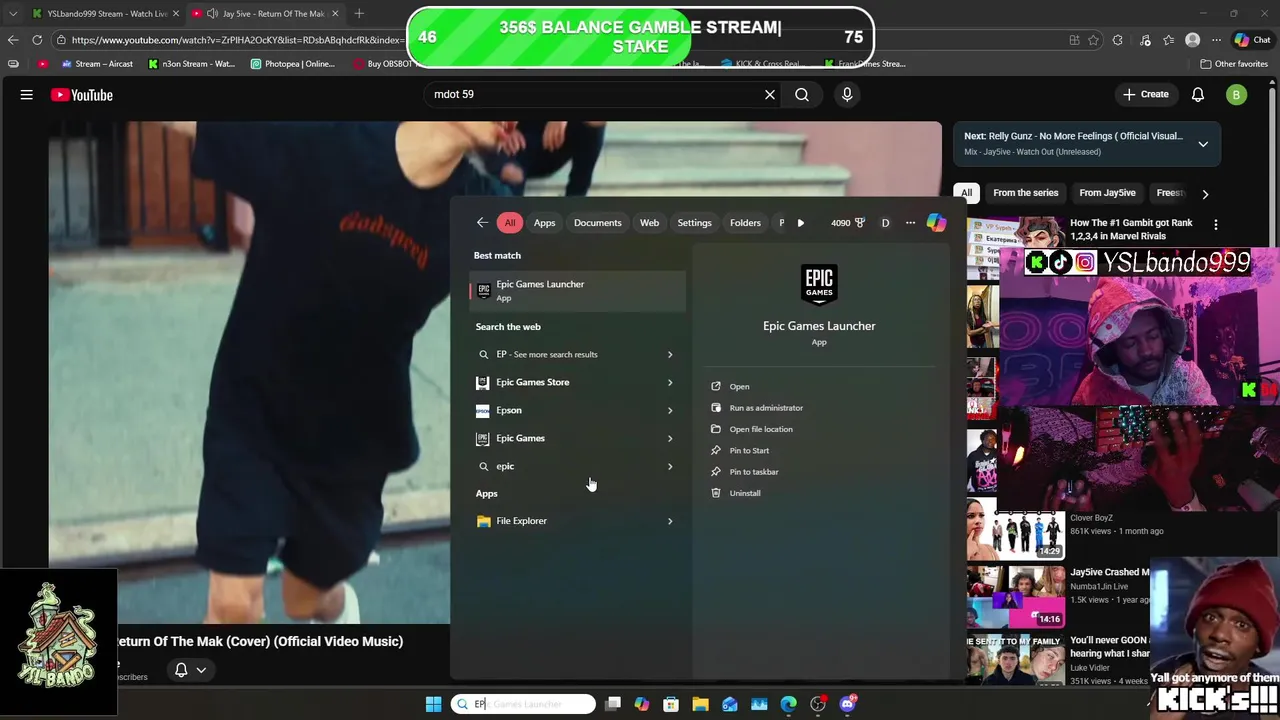Open Edge Copilot Chat button

pyautogui.click(x=1253, y=40)
